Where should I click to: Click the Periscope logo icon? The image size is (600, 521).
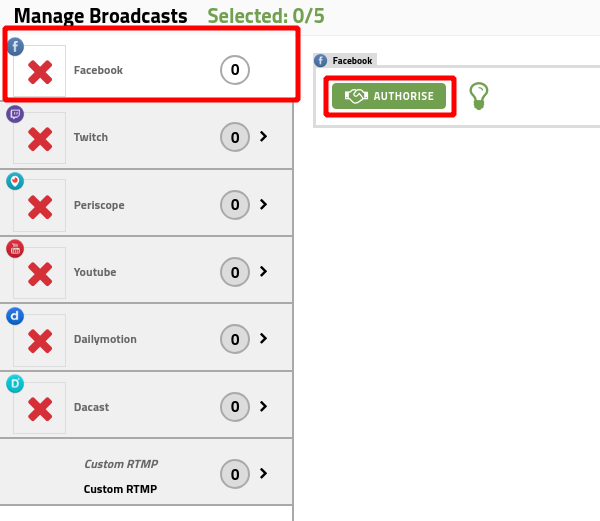(15, 181)
